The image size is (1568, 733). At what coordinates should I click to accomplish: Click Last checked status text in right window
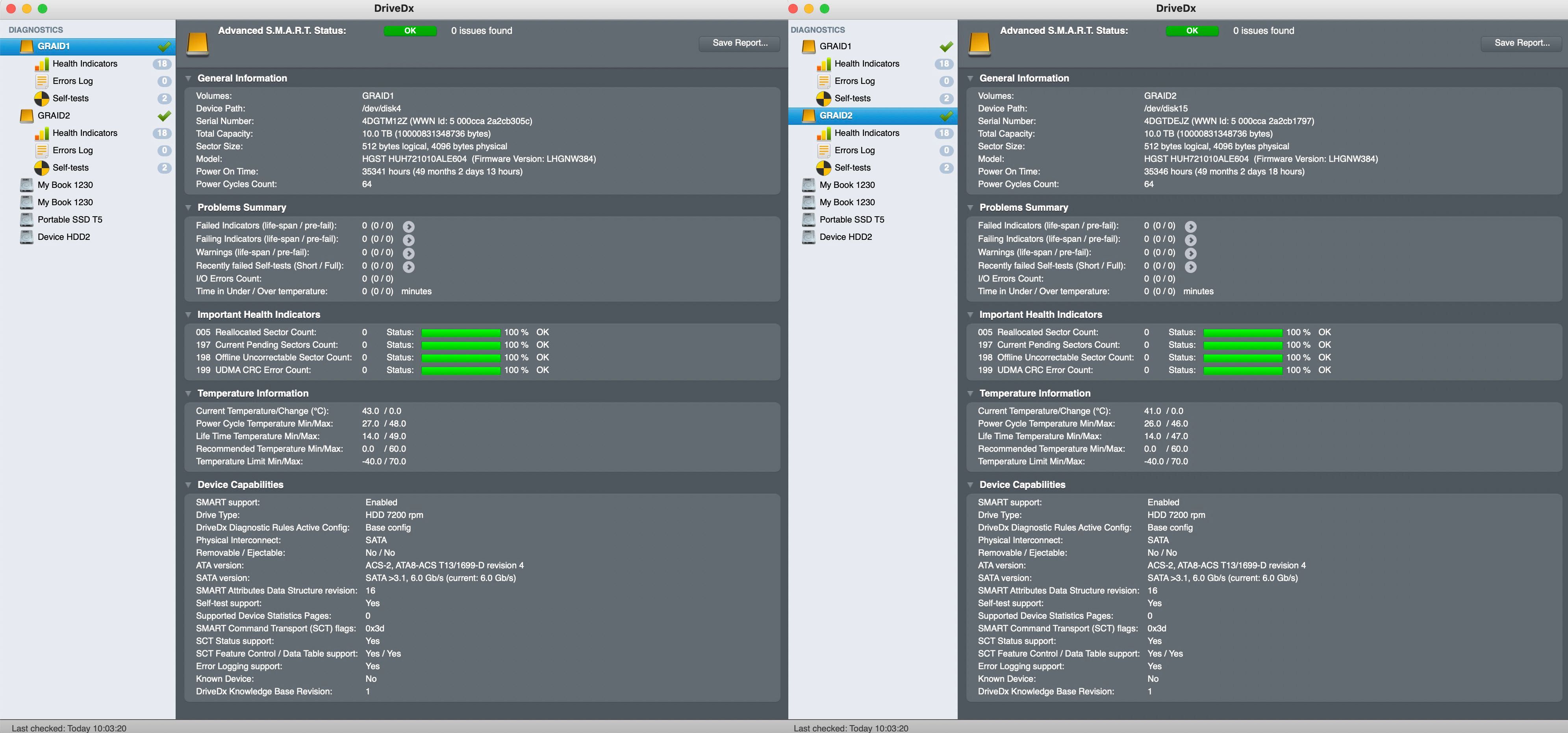(851, 728)
